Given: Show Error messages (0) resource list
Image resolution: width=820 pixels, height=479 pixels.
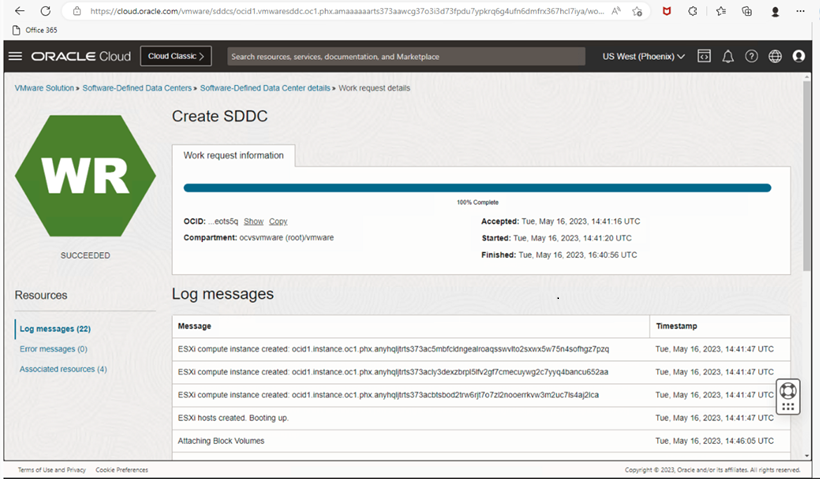Looking at the screenshot, I should (53, 349).
